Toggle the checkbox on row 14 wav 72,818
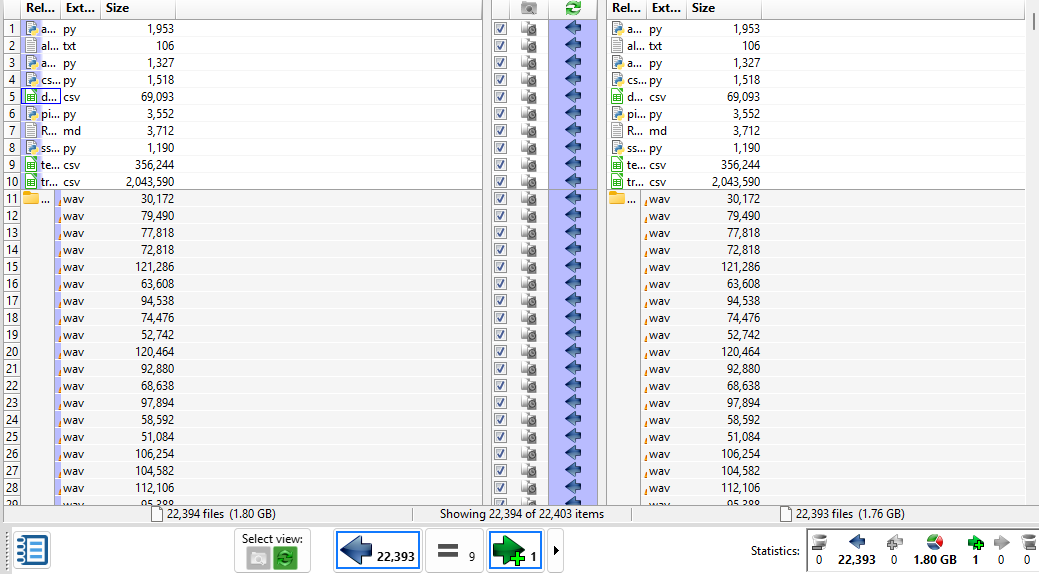Viewport: 1039px width, 574px height. click(x=500, y=250)
